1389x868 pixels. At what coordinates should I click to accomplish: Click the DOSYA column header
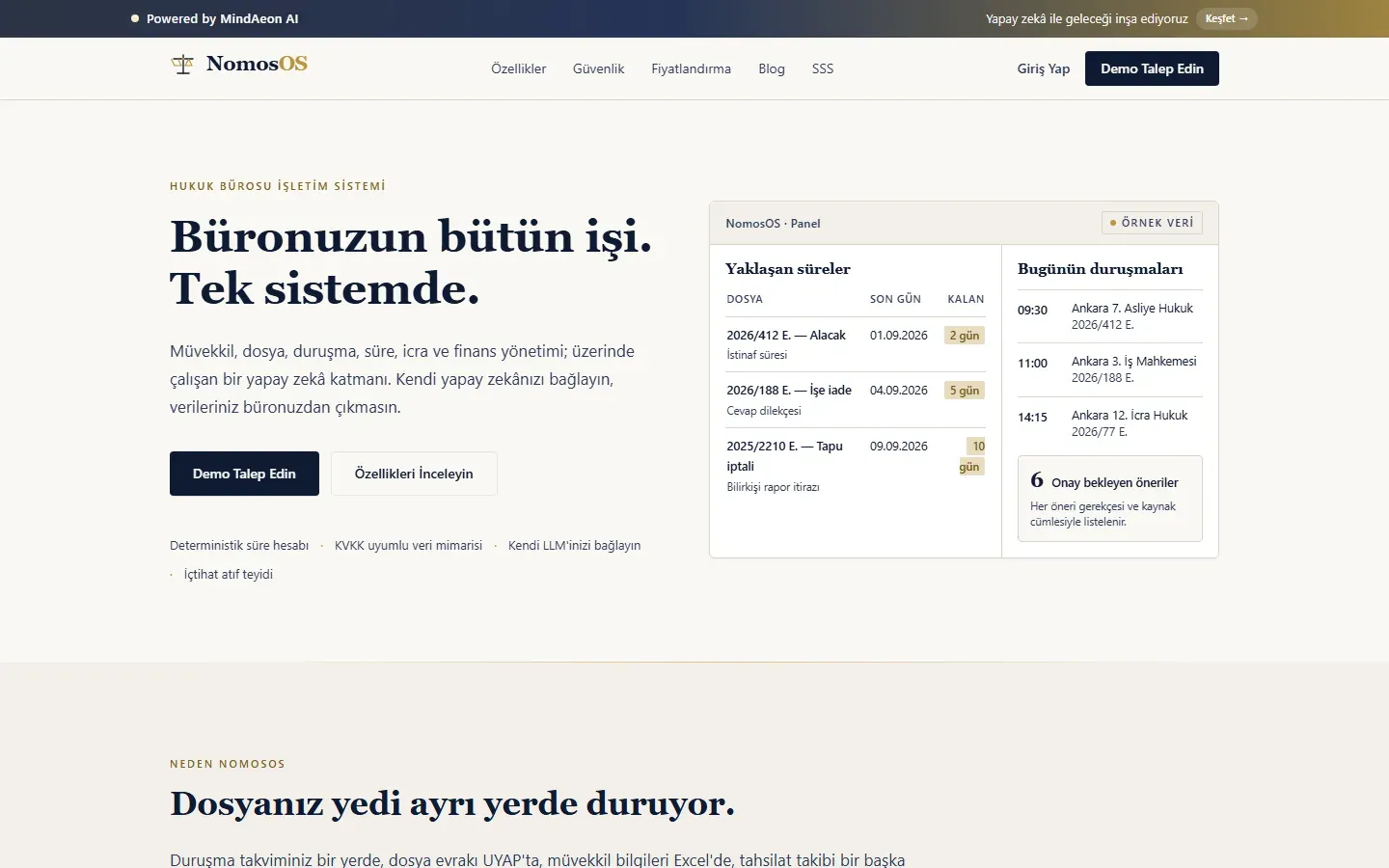745,299
